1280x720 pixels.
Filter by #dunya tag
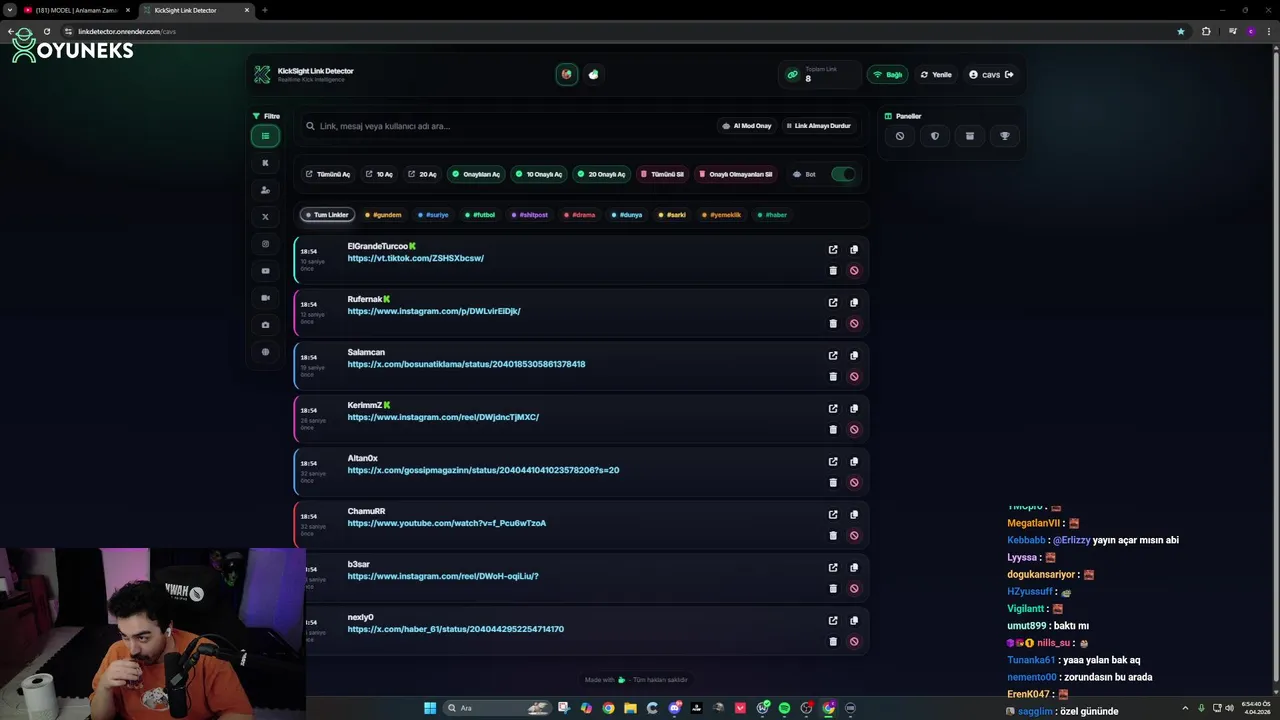click(627, 215)
